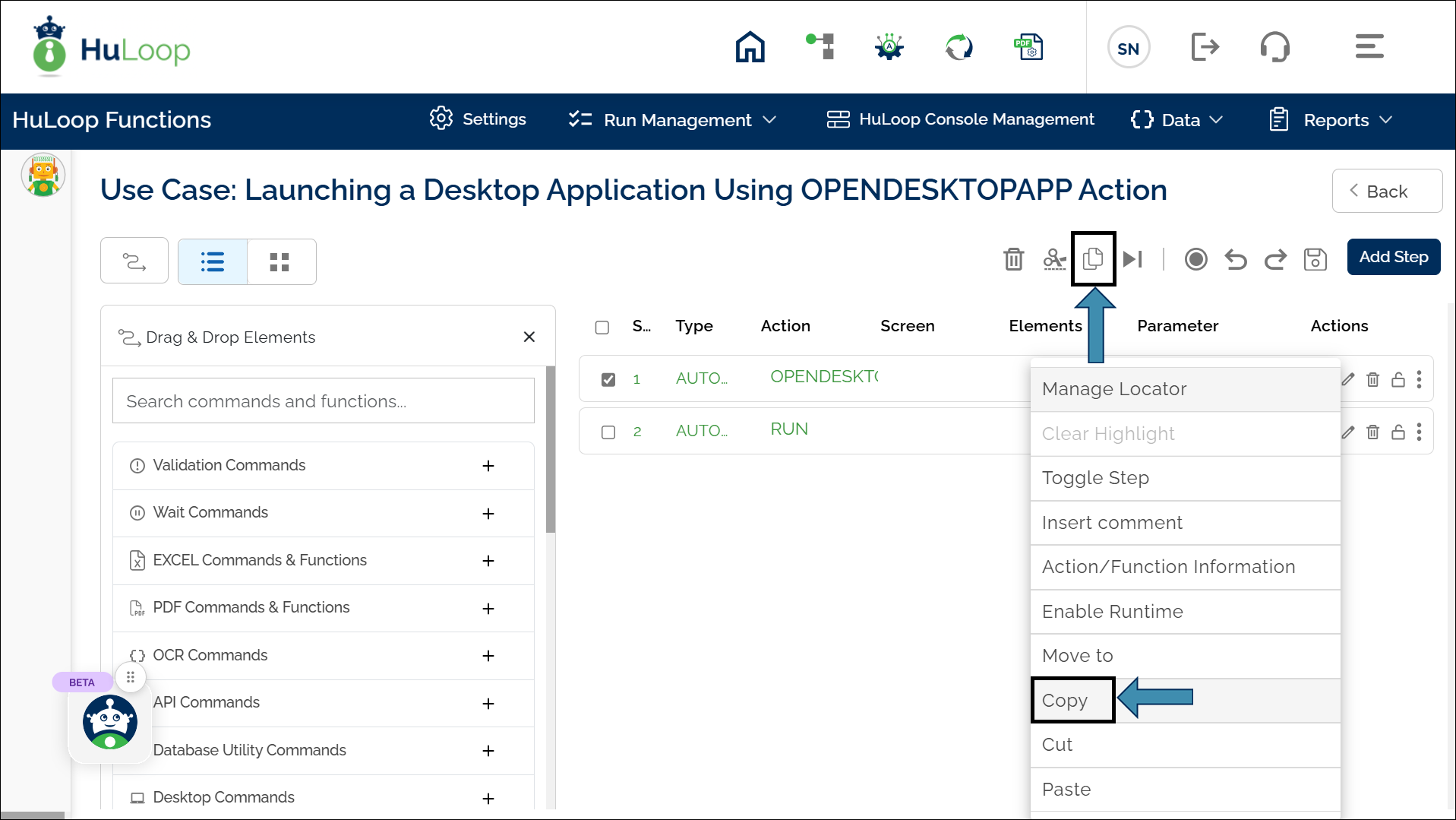
Task: Click the record button icon
Action: pyautogui.click(x=1195, y=259)
